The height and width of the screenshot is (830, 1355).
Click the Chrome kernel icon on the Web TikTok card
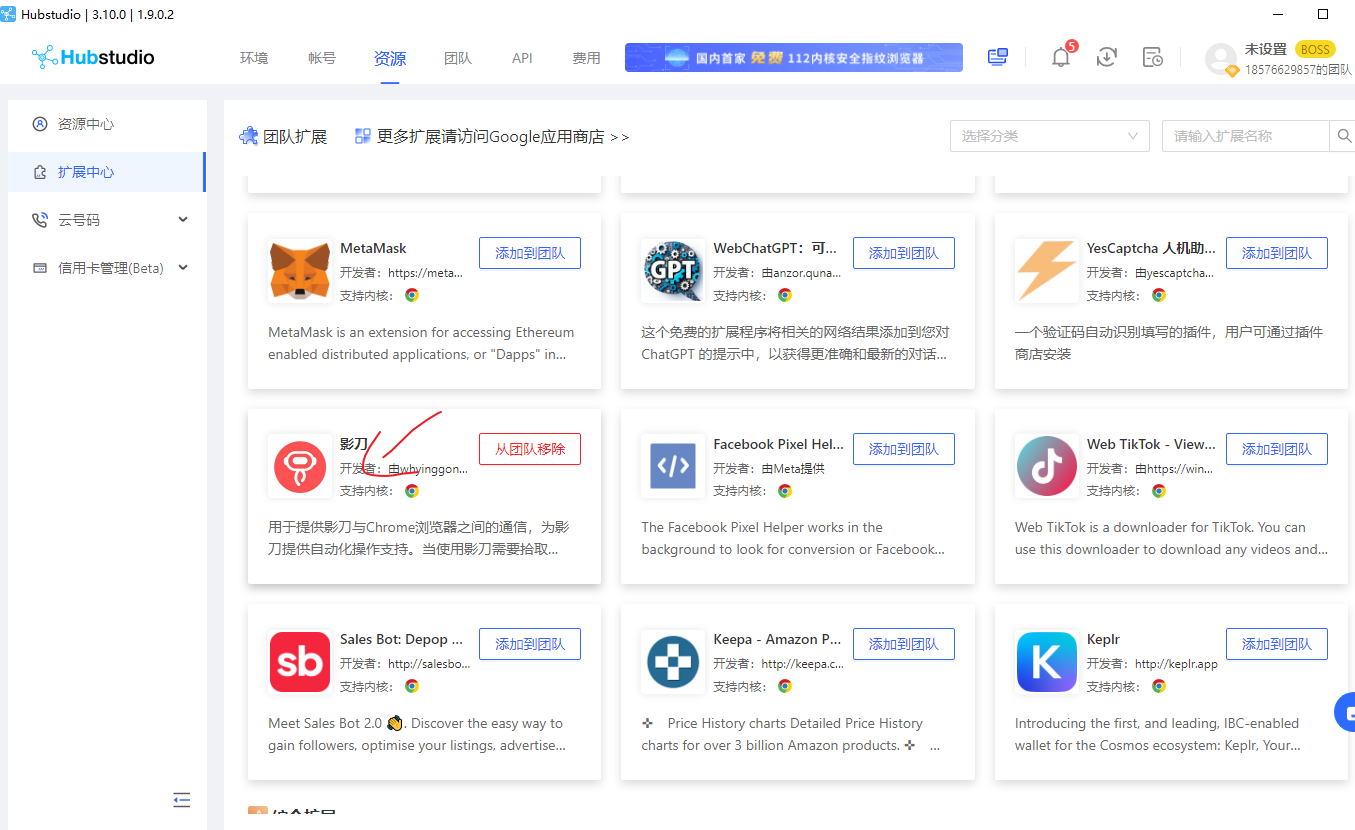tap(1159, 491)
